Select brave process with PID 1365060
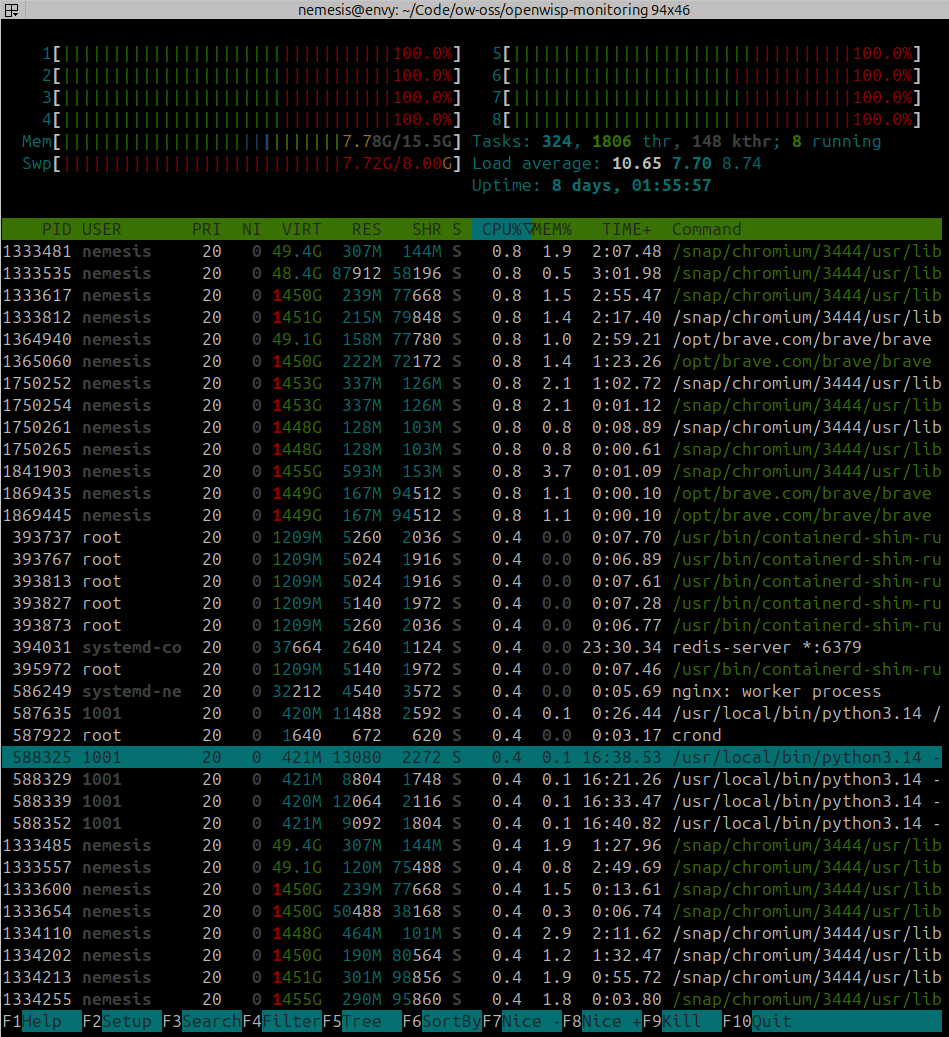Screen dimensions: 949x1037 (472, 361)
